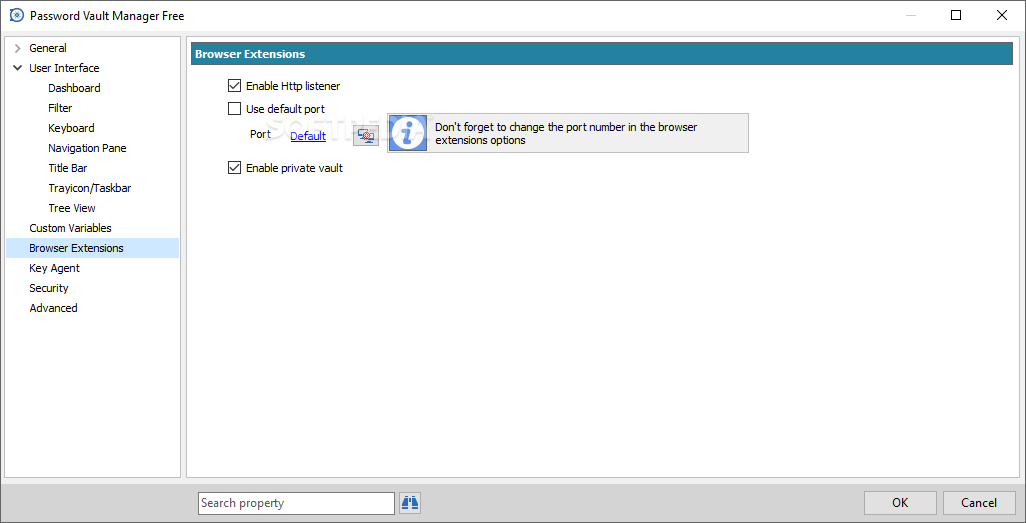Uncheck Enable Http listener
This screenshot has width=1026, height=523.
point(234,85)
